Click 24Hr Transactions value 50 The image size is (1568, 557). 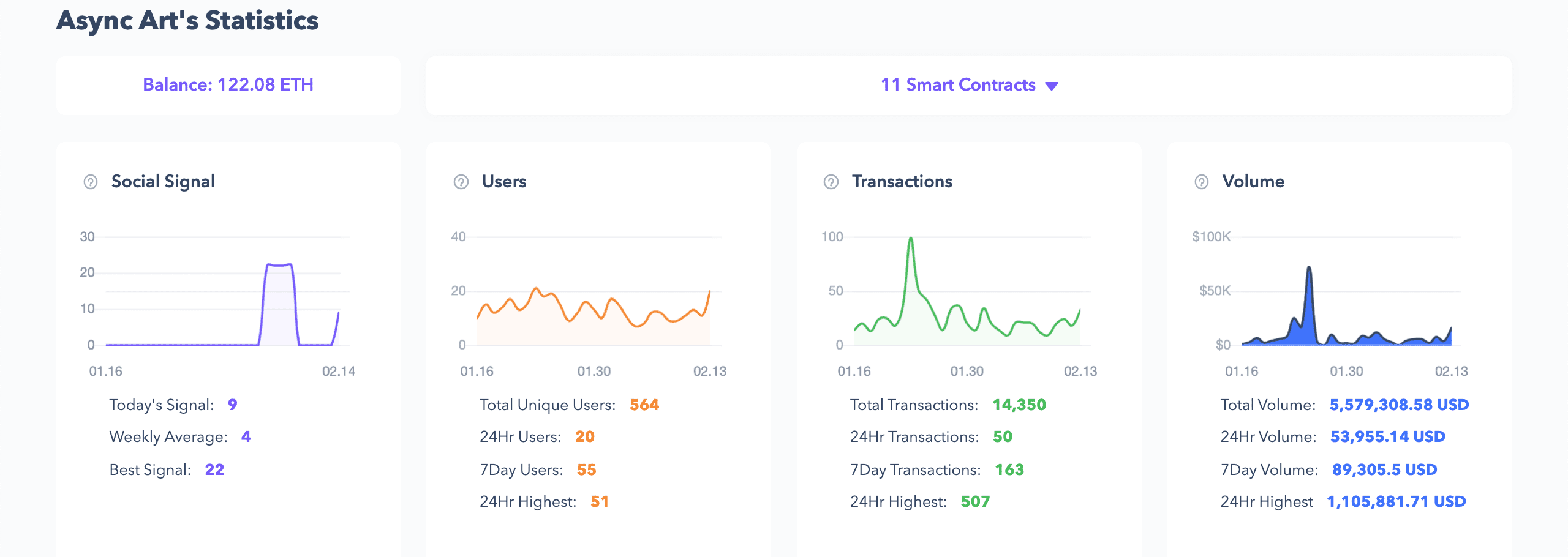[1003, 436]
